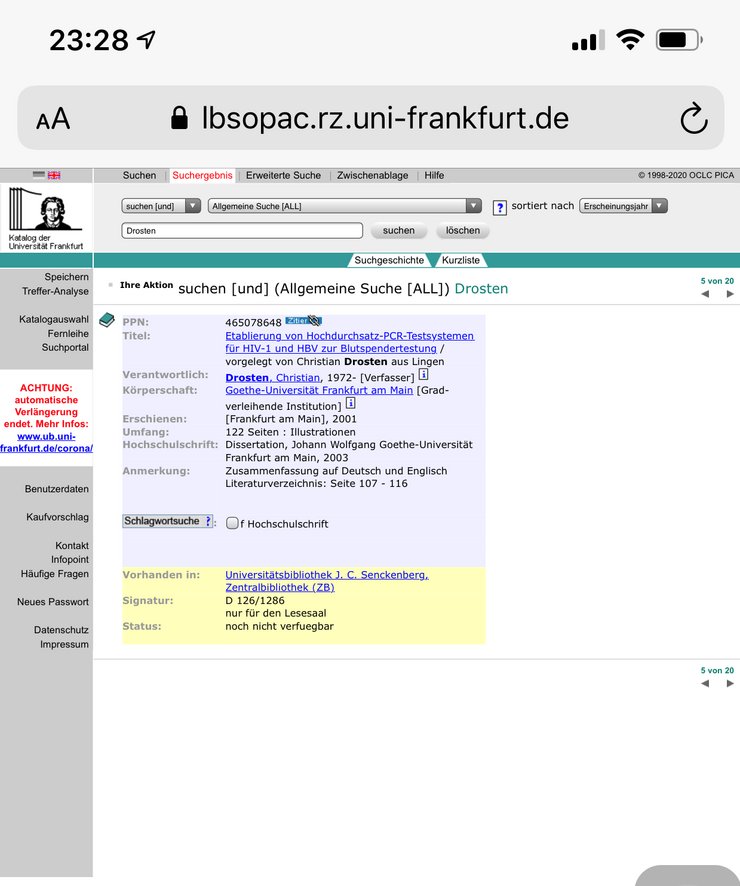Tap the Safari address bar URL lbsopac.rz.uni-frankfurt.de
The width and height of the screenshot is (740, 886).
(385, 118)
